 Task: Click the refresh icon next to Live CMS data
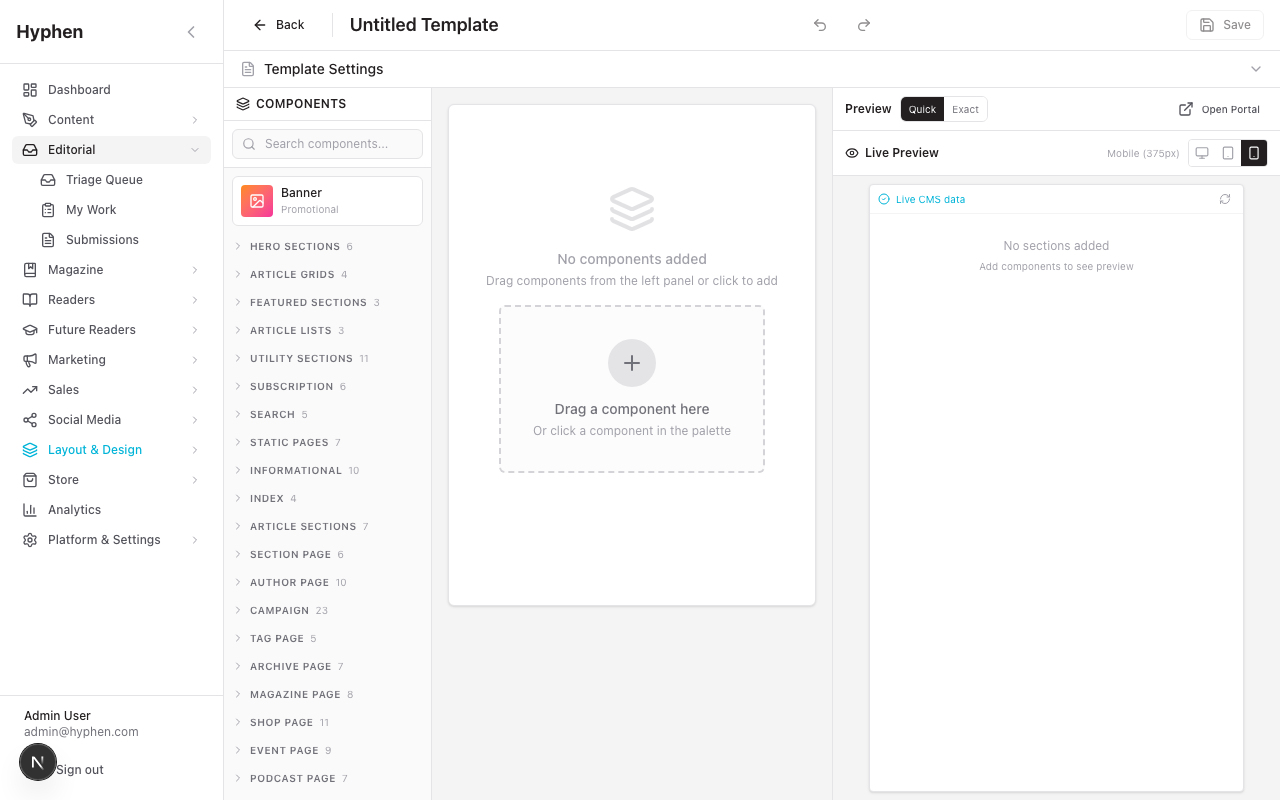point(1225,199)
